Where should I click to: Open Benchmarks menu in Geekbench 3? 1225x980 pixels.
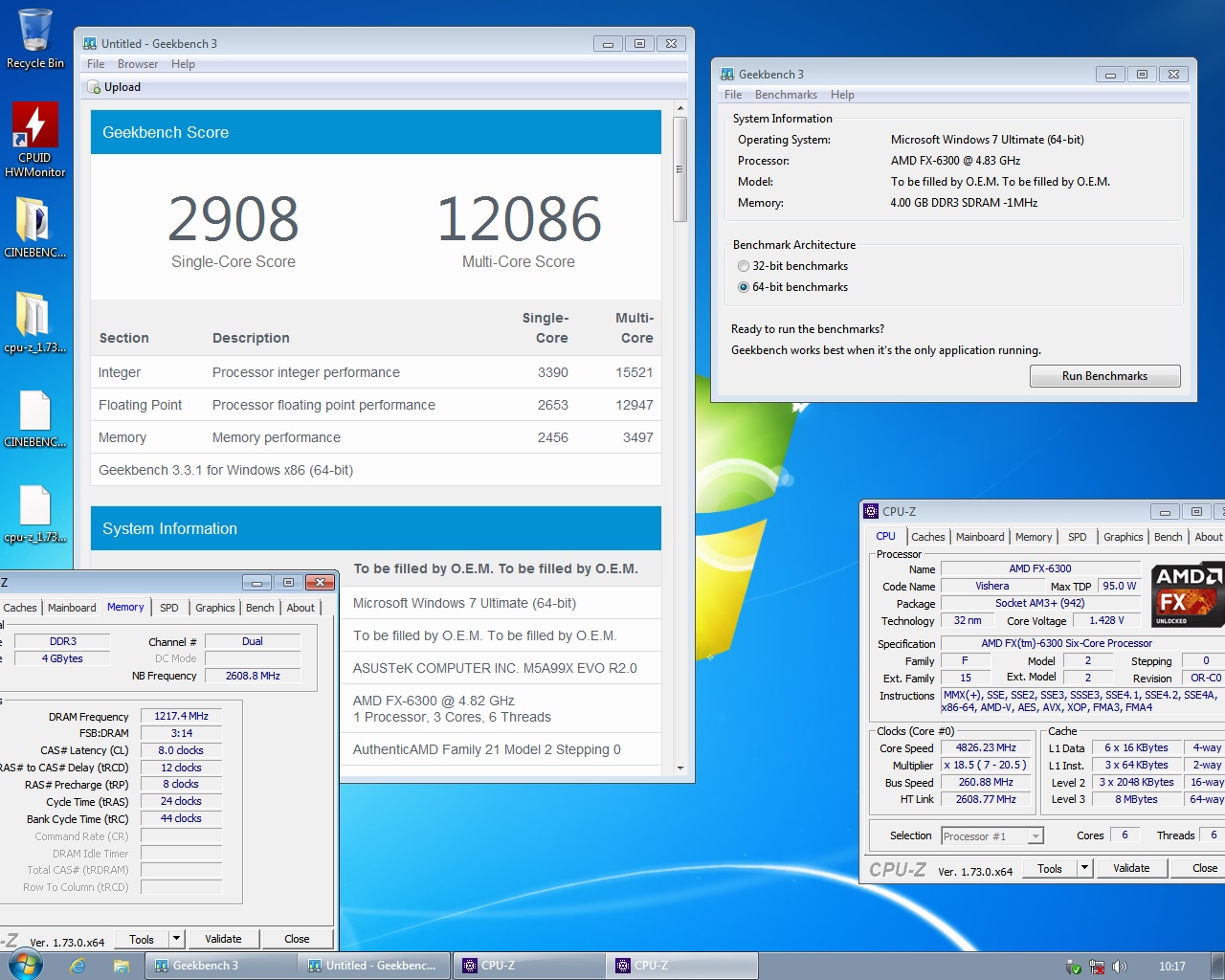[x=786, y=95]
